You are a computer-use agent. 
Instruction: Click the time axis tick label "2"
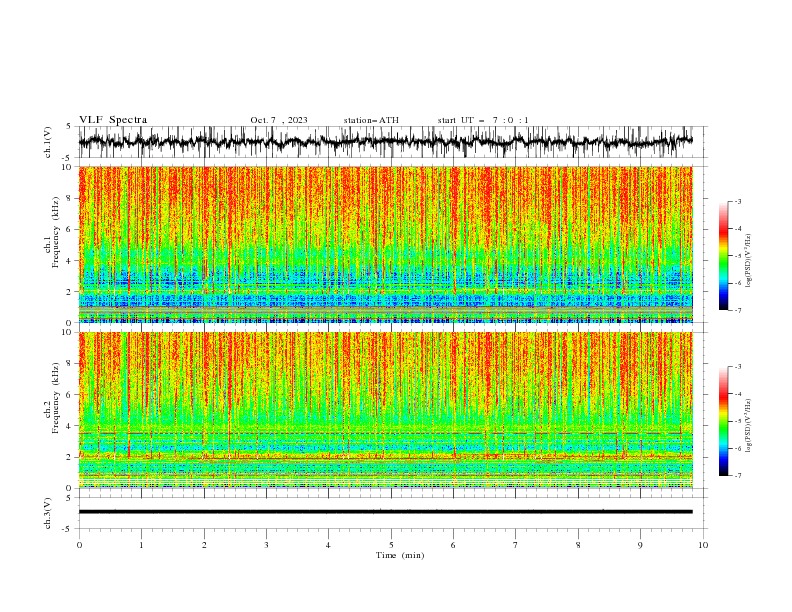coord(204,545)
